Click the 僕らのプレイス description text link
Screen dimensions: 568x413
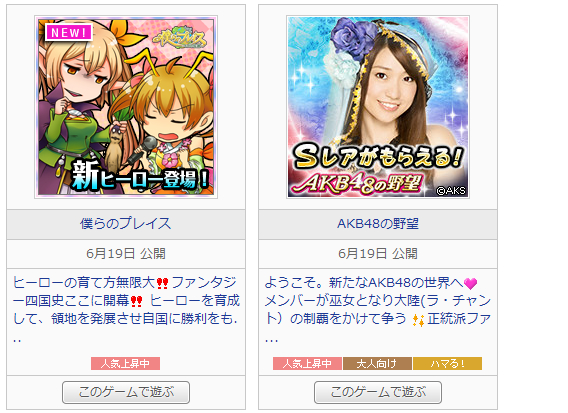pos(126,310)
